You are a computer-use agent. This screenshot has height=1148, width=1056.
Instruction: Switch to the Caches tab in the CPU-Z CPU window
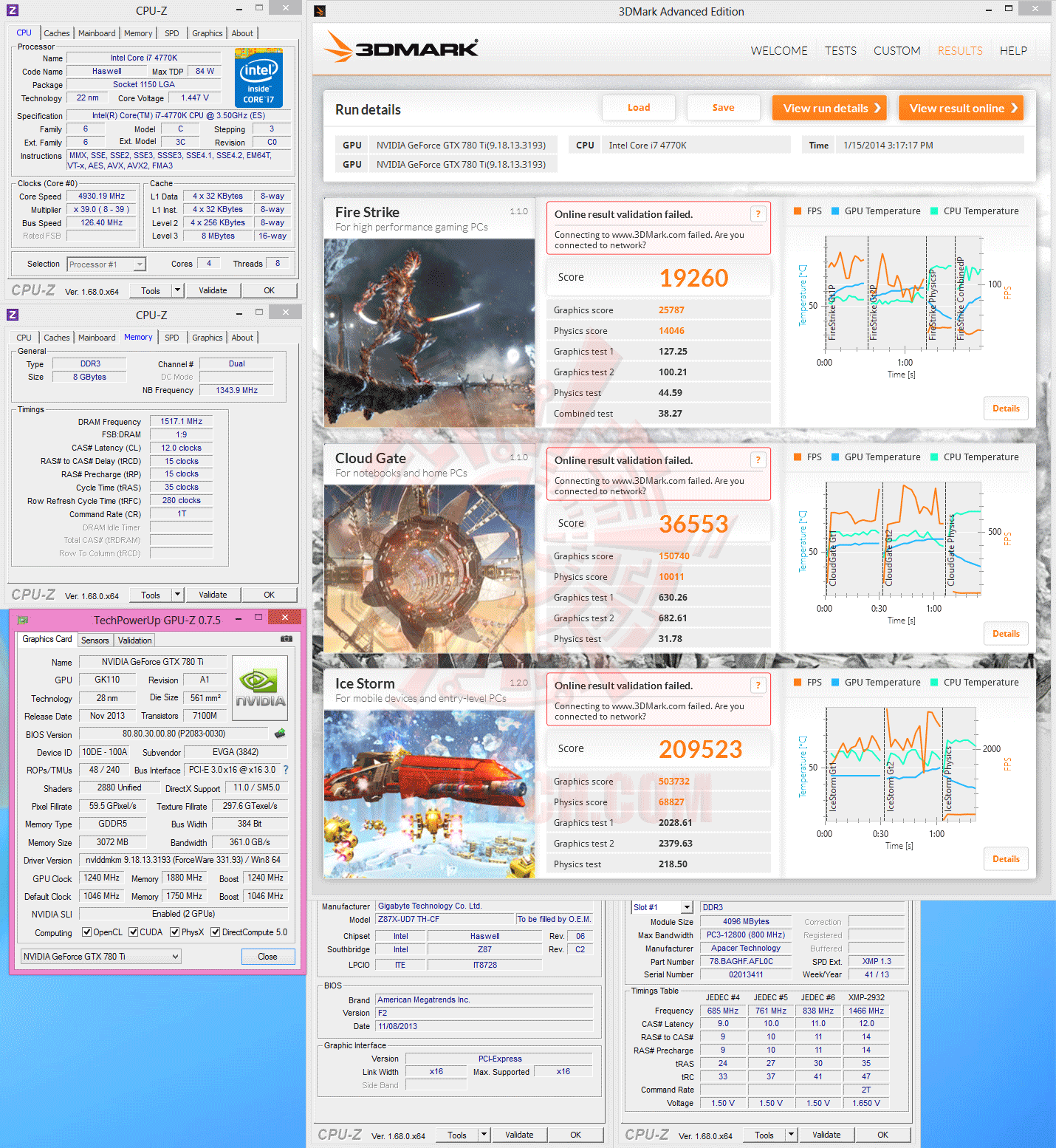tap(57, 33)
